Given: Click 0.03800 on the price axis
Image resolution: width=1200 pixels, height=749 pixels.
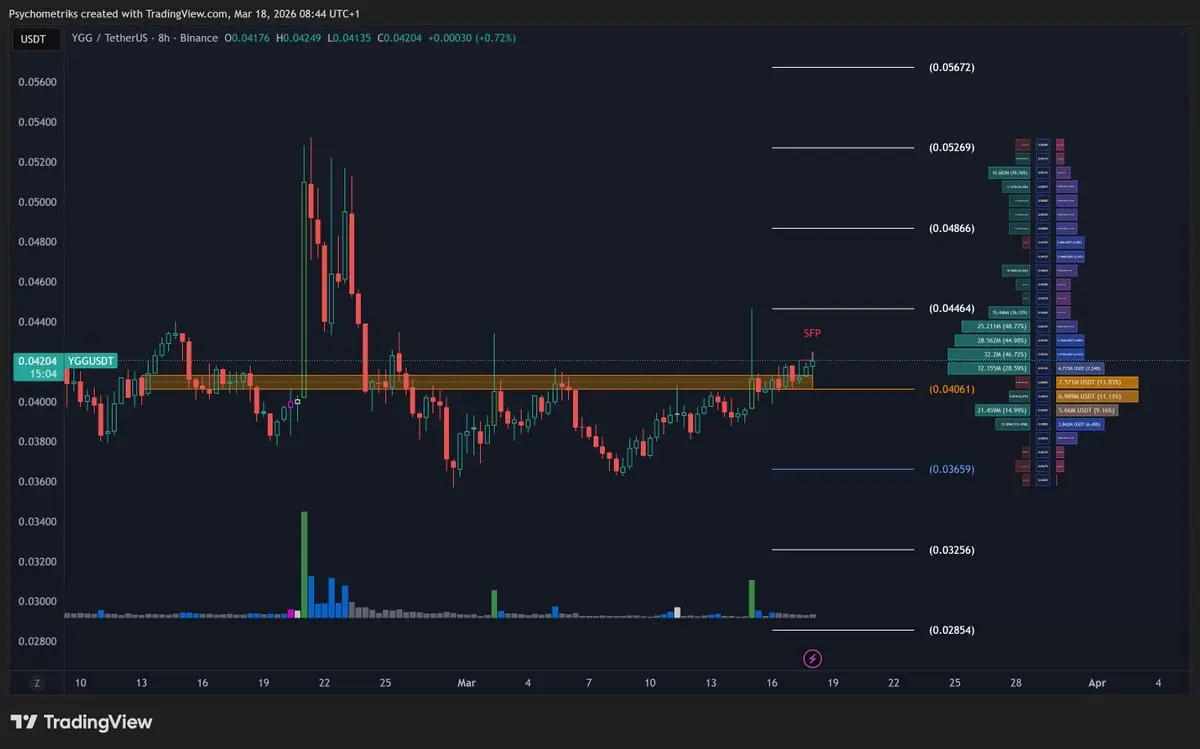Looking at the screenshot, I should (38, 442).
